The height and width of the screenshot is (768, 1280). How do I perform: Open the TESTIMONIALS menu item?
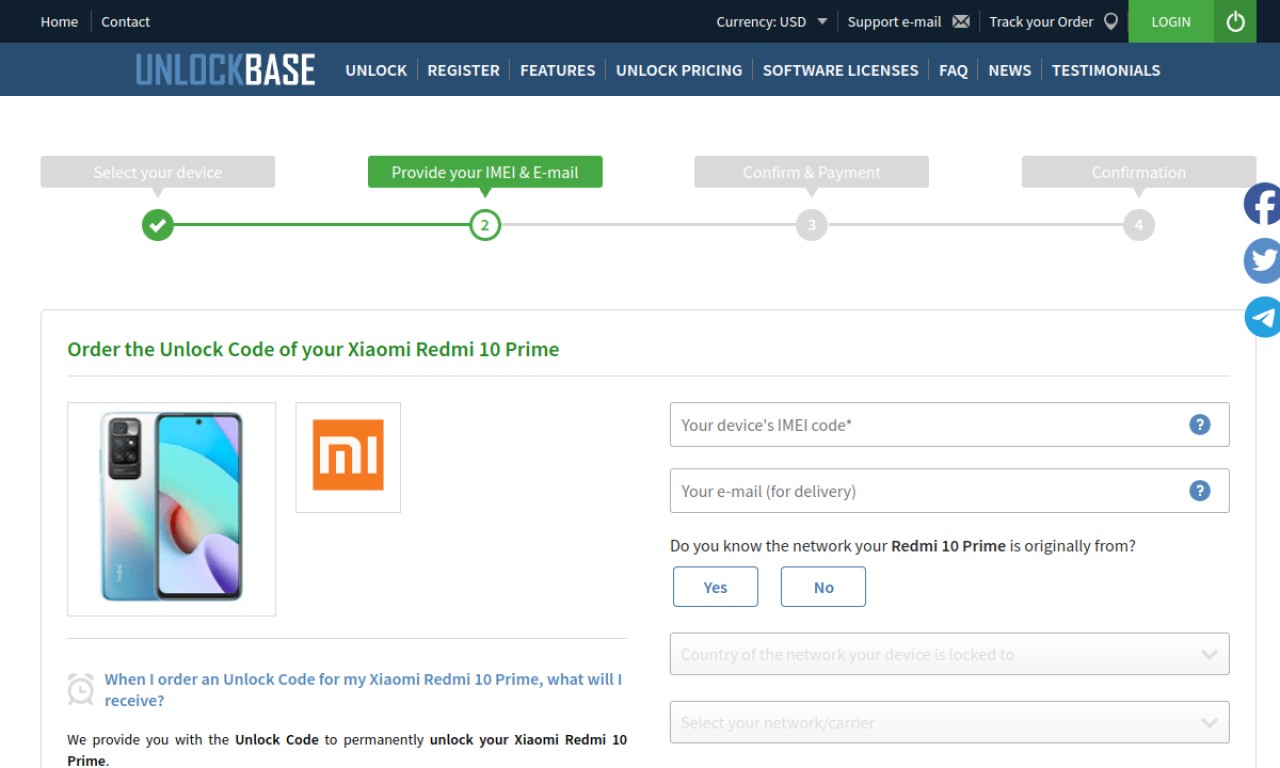pos(1106,70)
